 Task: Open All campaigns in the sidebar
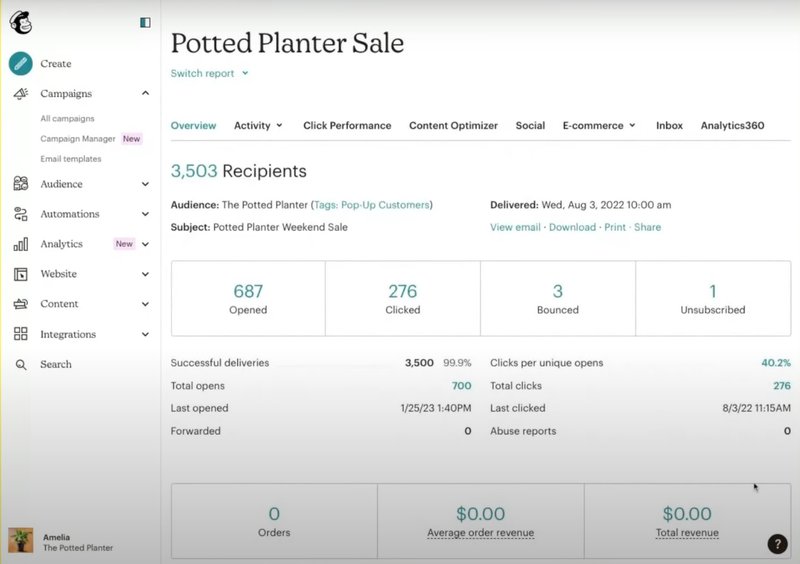[x=67, y=118]
